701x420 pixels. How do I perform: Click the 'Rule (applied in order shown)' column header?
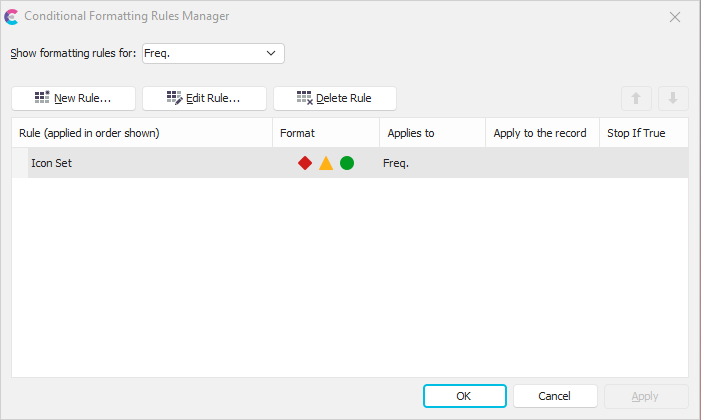click(140, 133)
